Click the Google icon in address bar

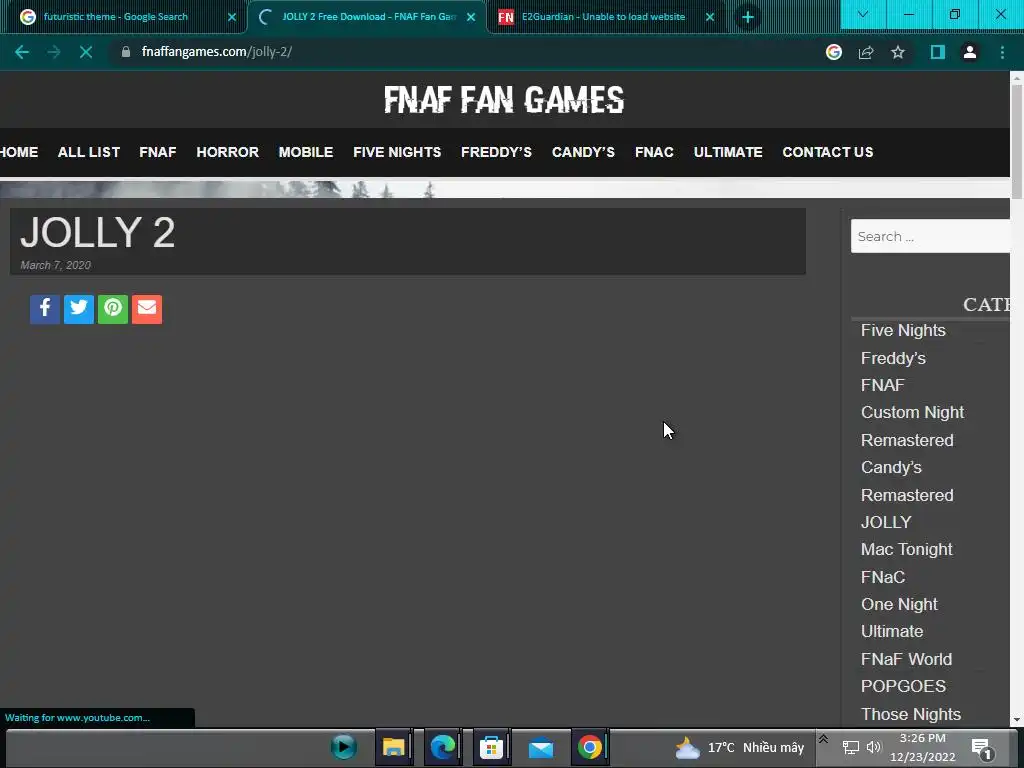(x=834, y=52)
